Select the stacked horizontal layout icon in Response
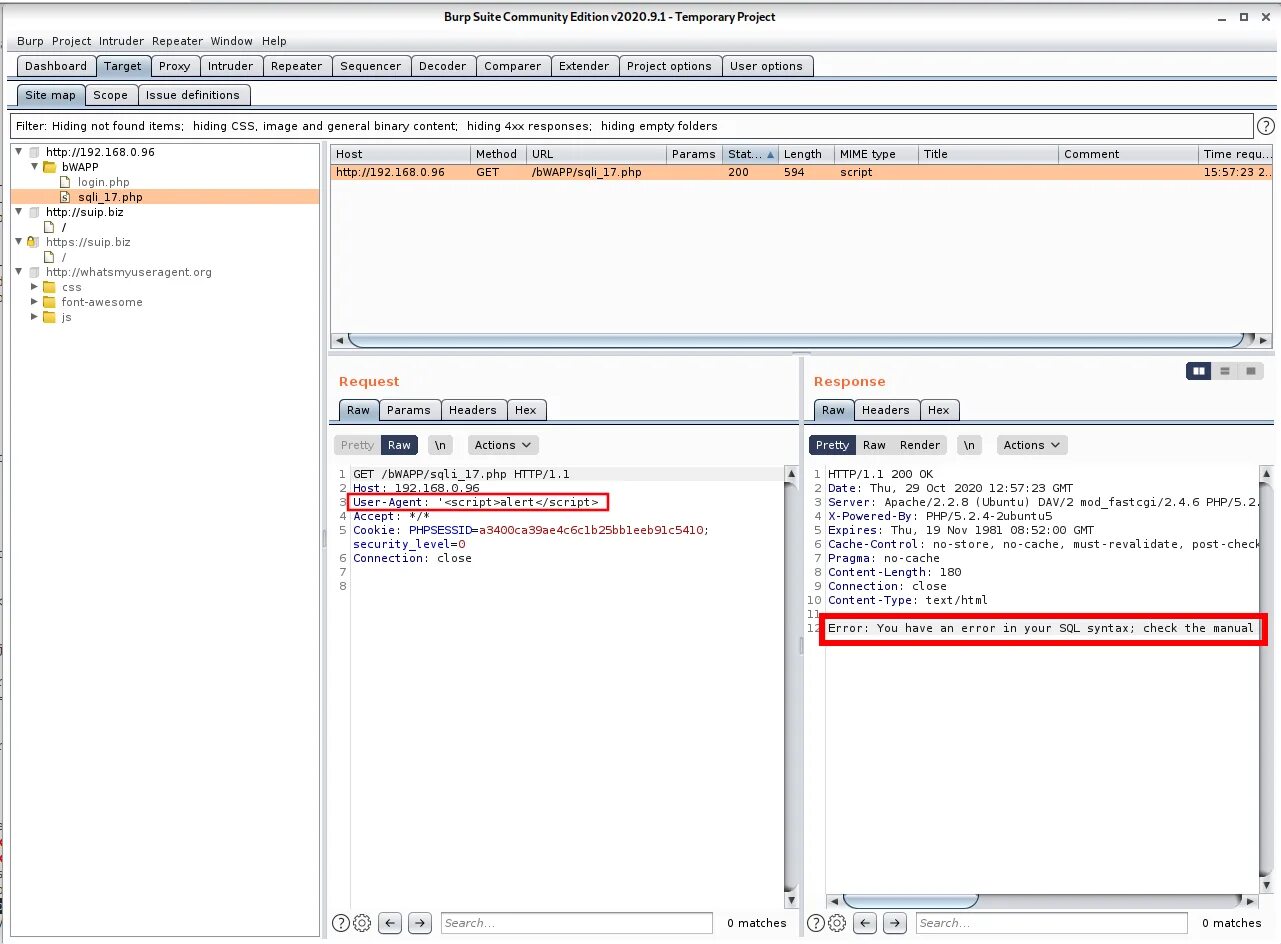This screenshot has height=944, width=1281. pos(1224,371)
